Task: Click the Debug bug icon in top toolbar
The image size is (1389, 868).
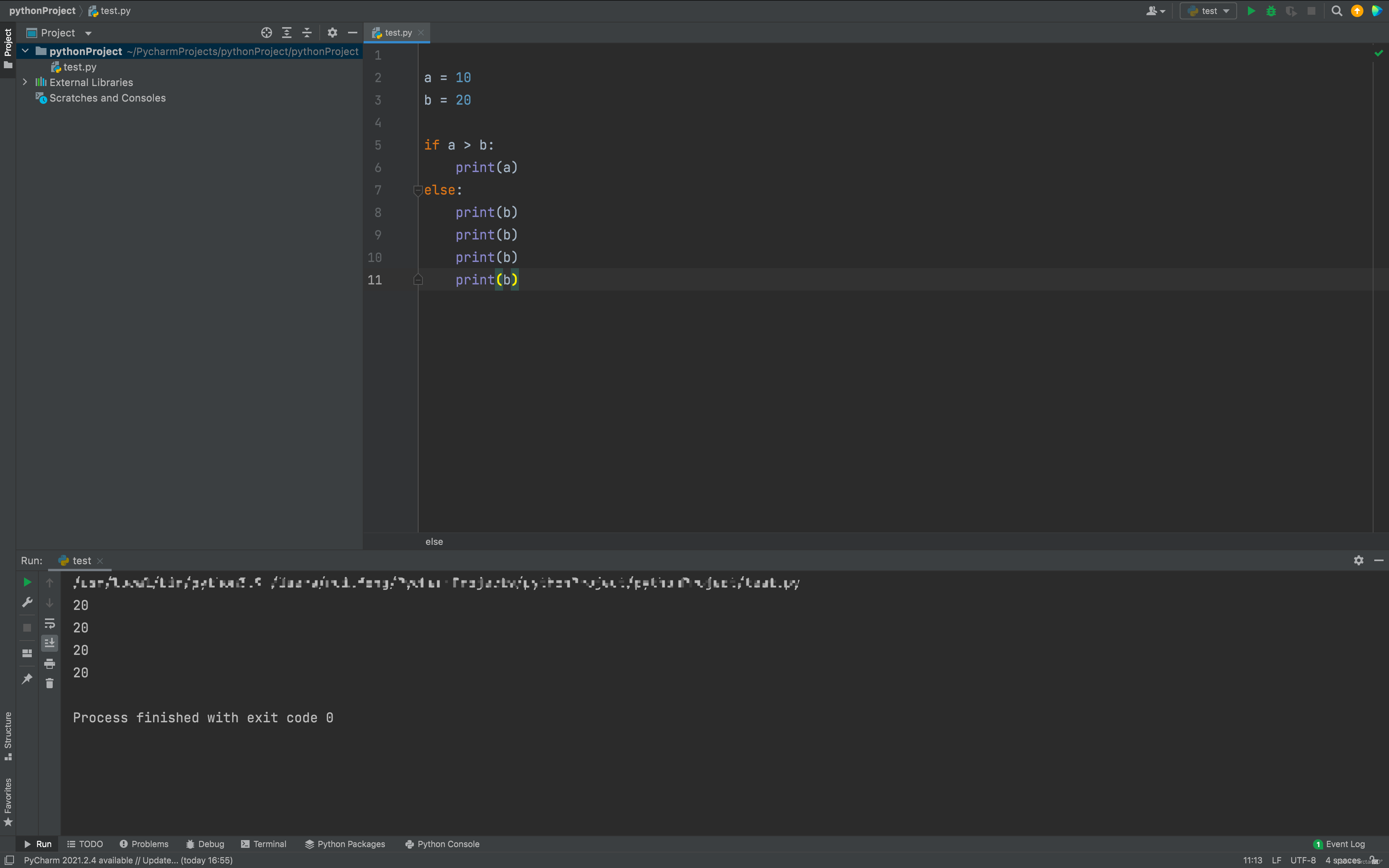Action: (1271, 11)
